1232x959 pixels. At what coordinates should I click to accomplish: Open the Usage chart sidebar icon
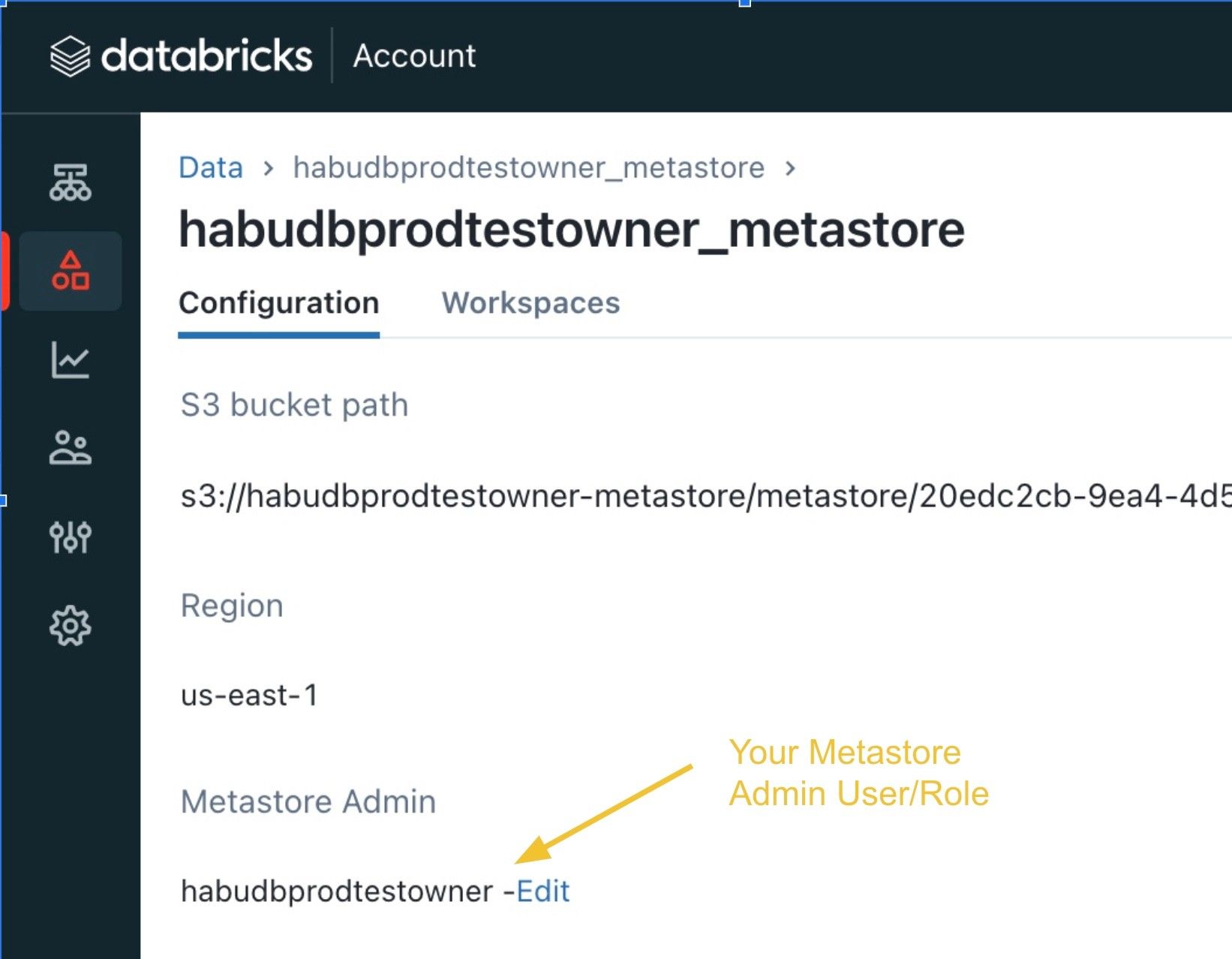(x=71, y=360)
